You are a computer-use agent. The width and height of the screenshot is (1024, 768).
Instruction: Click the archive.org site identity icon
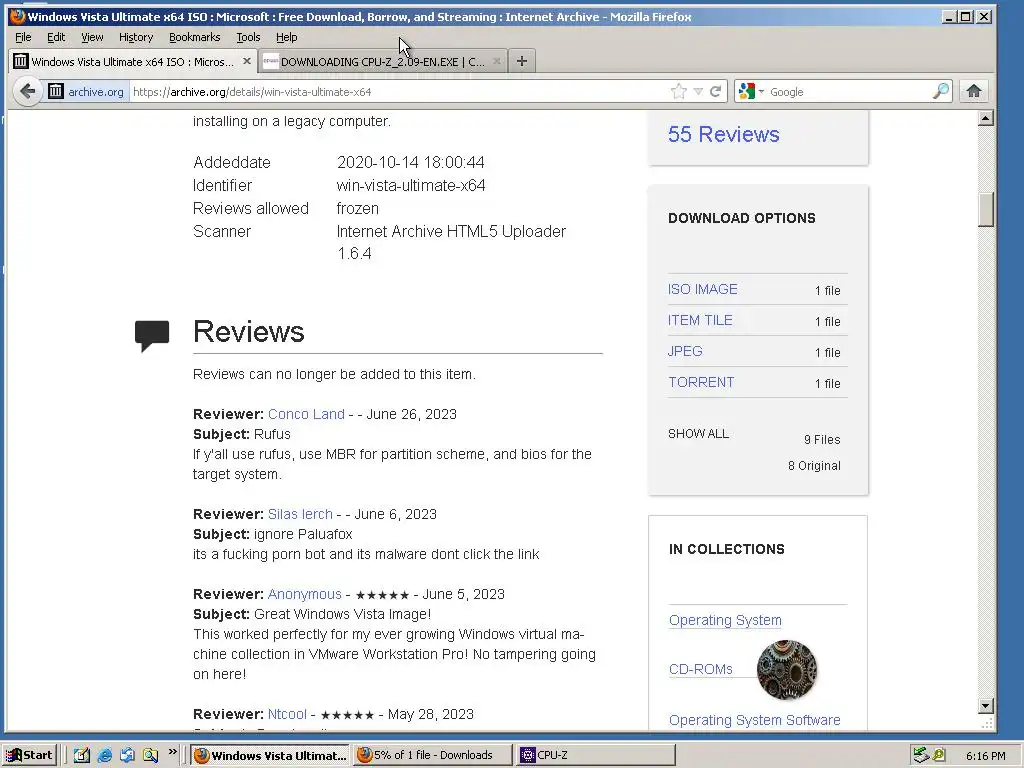coord(56,91)
